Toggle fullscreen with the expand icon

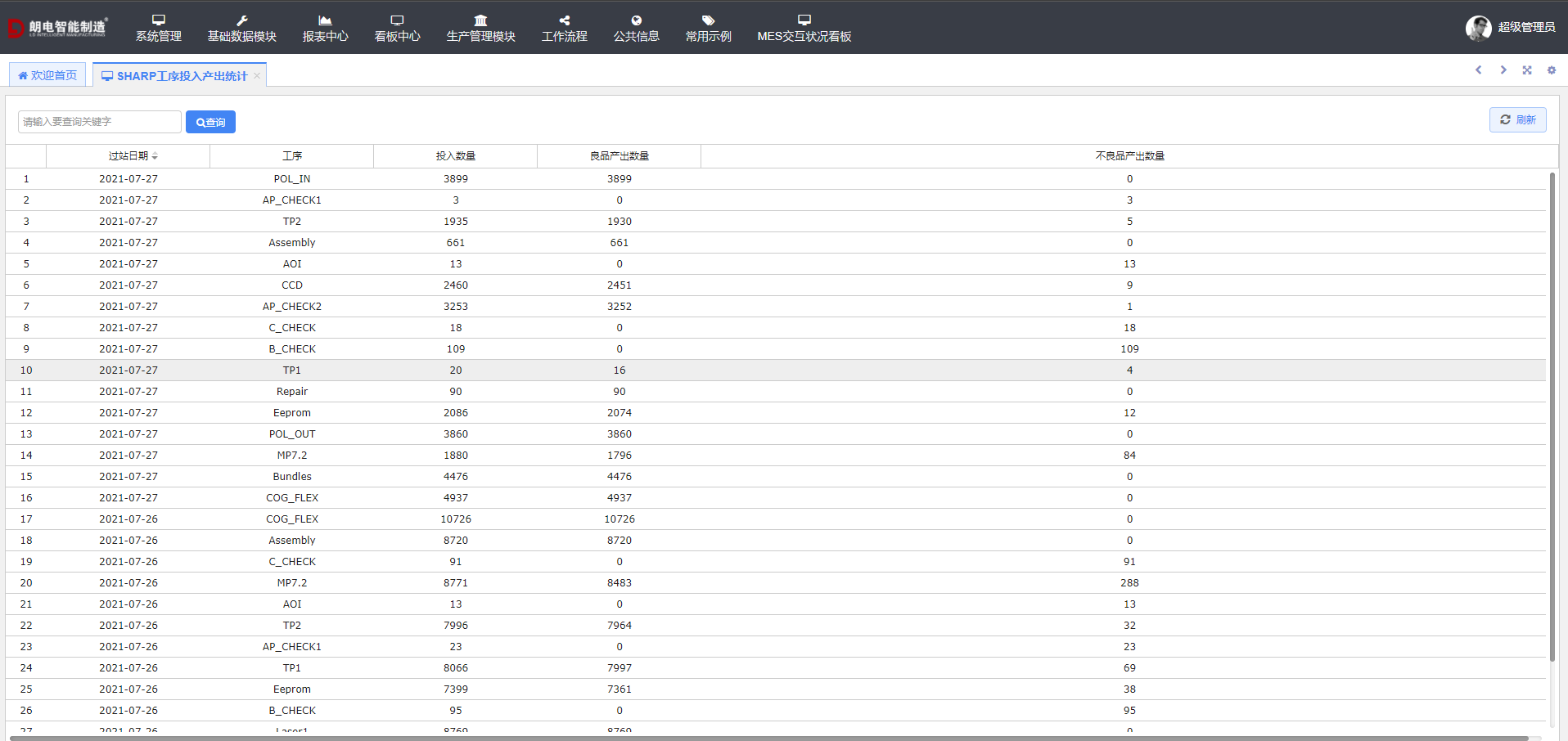pyautogui.click(x=1527, y=70)
